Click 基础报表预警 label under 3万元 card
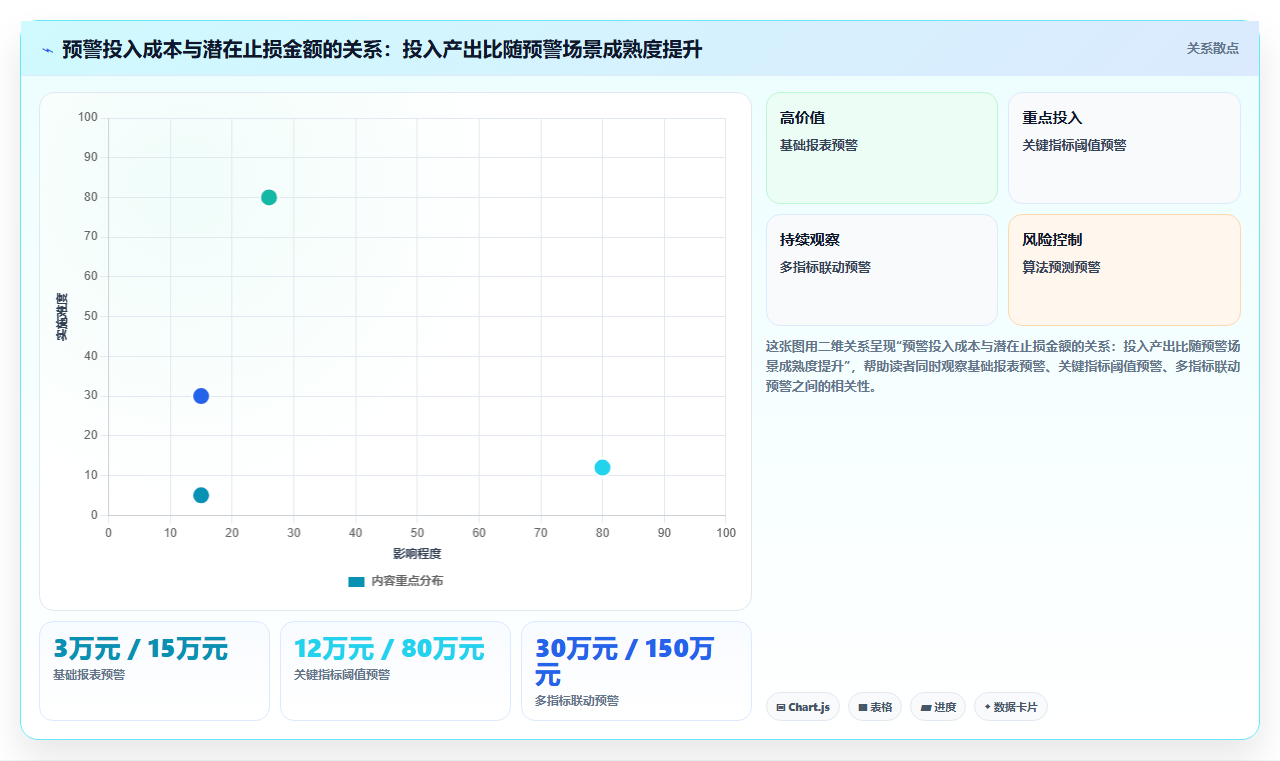Viewport: 1280px width, 761px height. (89, 675)
